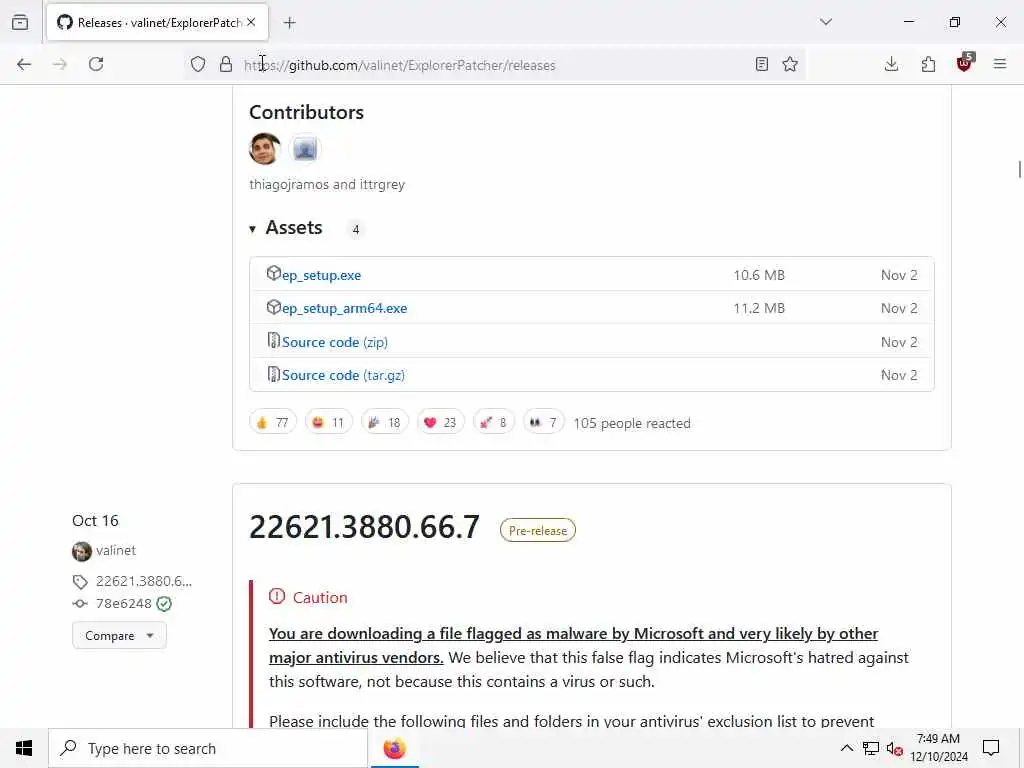Click the heart reaction with 23
Viewport: 1024px width, 768px height.
click(441, 423)
